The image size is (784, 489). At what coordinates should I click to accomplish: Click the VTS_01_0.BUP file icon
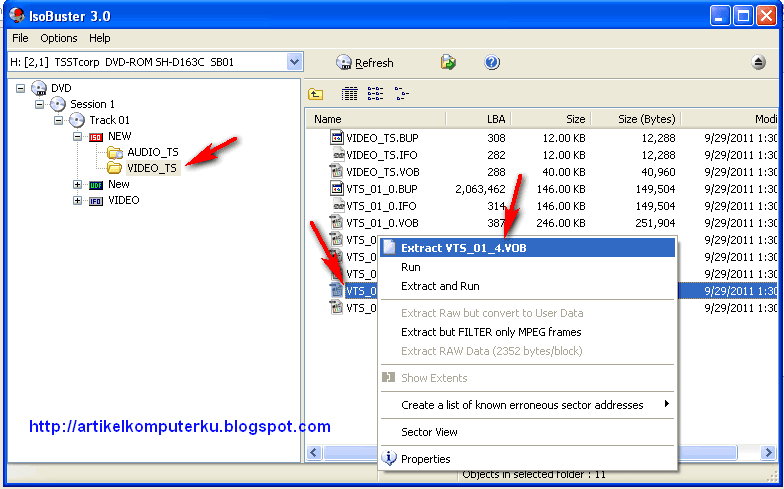coord(337,188)
